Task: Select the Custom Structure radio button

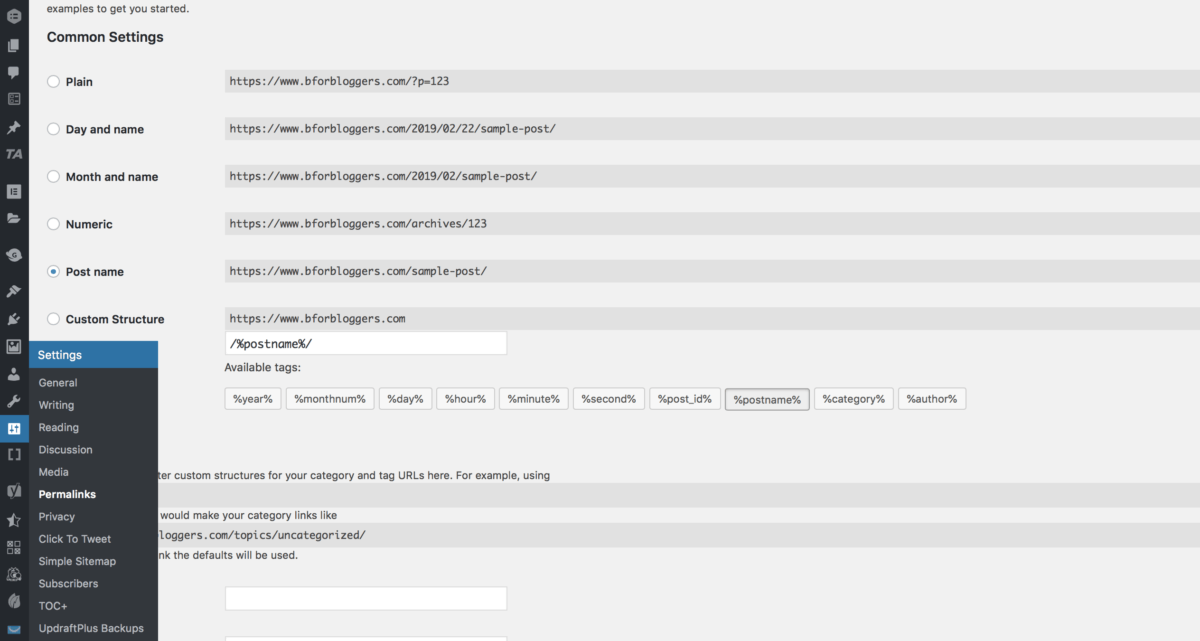Action: click(x=54, y=319)
